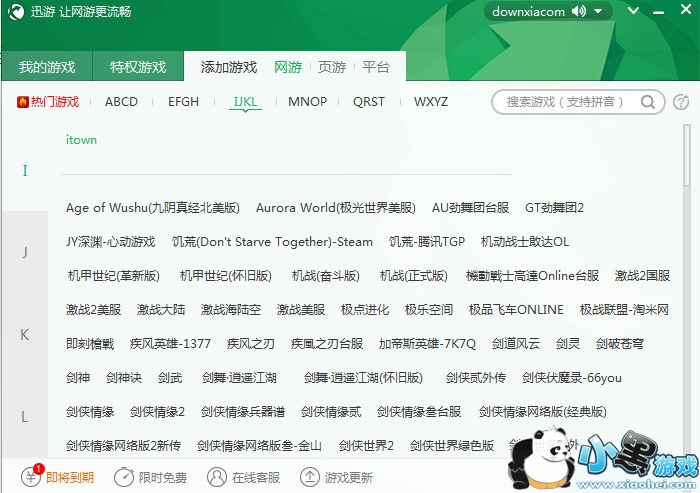Switch to 特权游戏 tab
The height and width of the screenshot is (493, 700).
pyautogui.click(x=138, y=67)
